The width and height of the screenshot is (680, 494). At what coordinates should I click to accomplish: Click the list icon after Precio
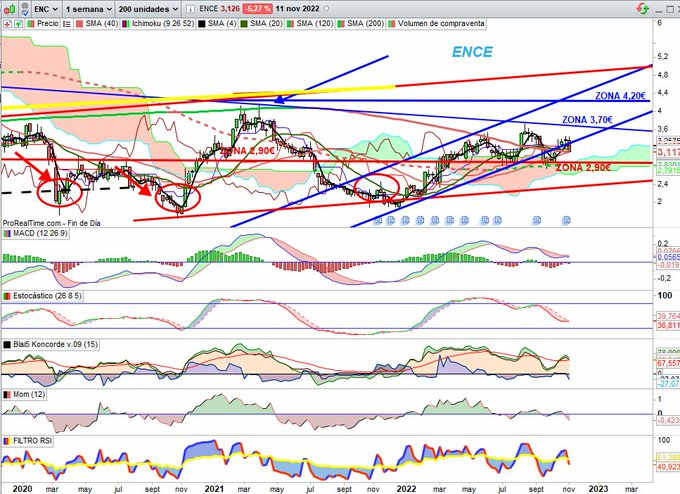pyautogui.click(x=66, y=24)
